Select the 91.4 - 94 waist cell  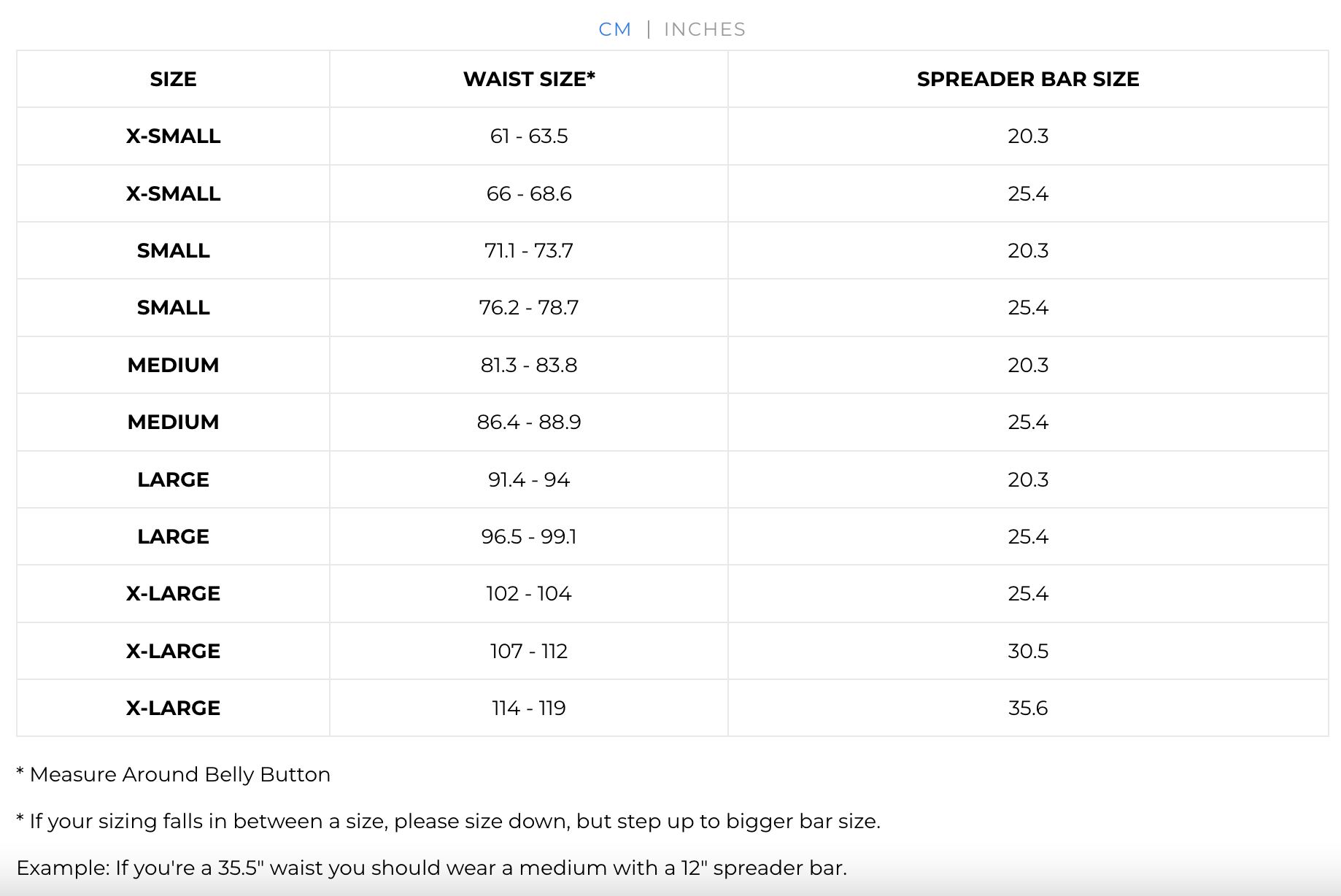point(529,479)
